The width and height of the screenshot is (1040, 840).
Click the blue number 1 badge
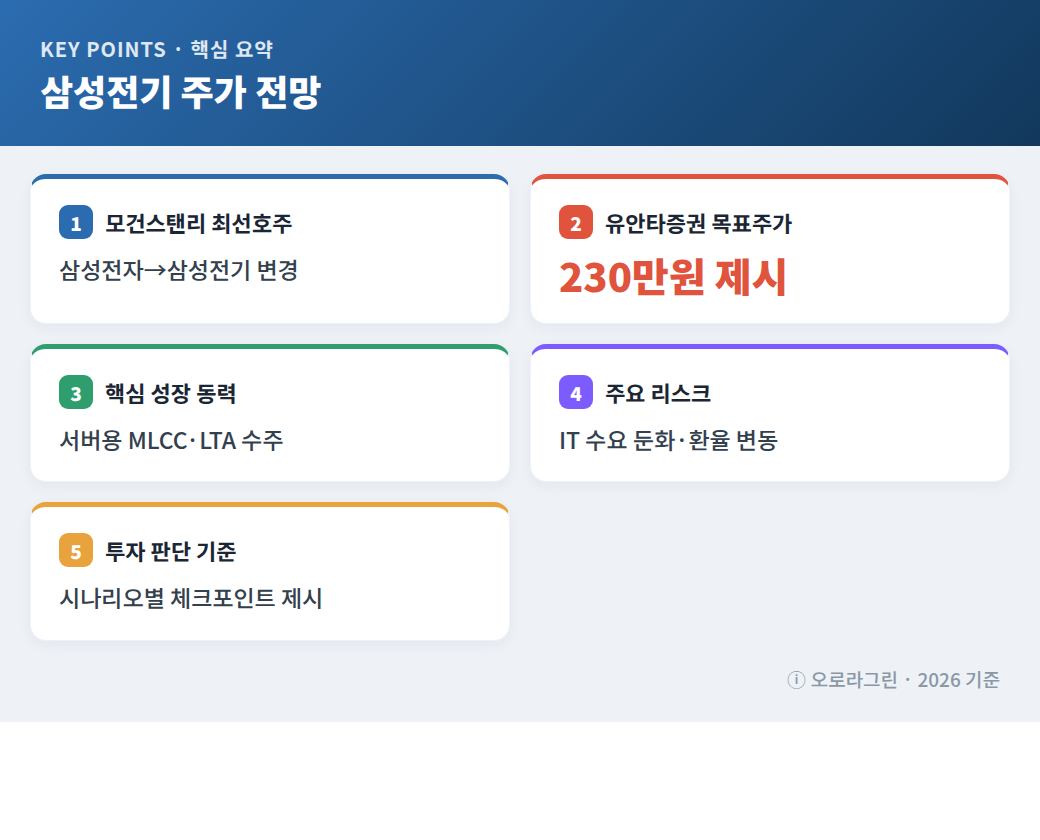(76, 222)
